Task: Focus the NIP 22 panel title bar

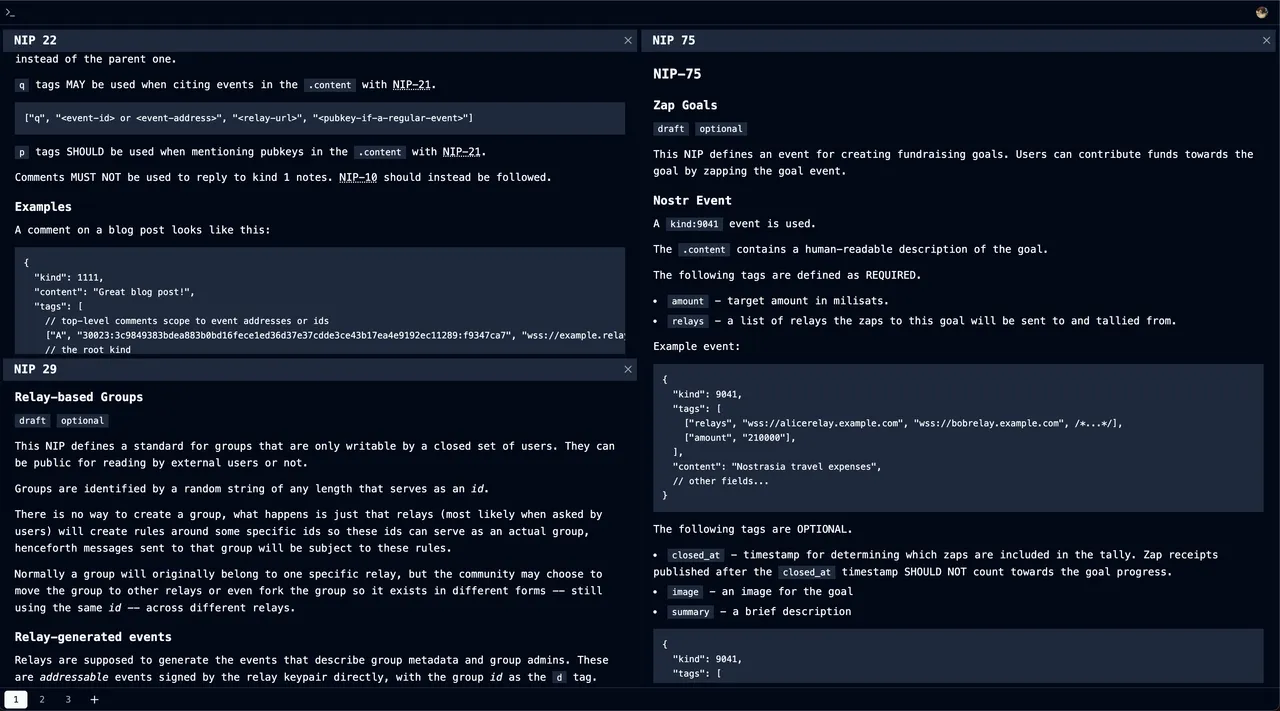Action: point(300,40)
